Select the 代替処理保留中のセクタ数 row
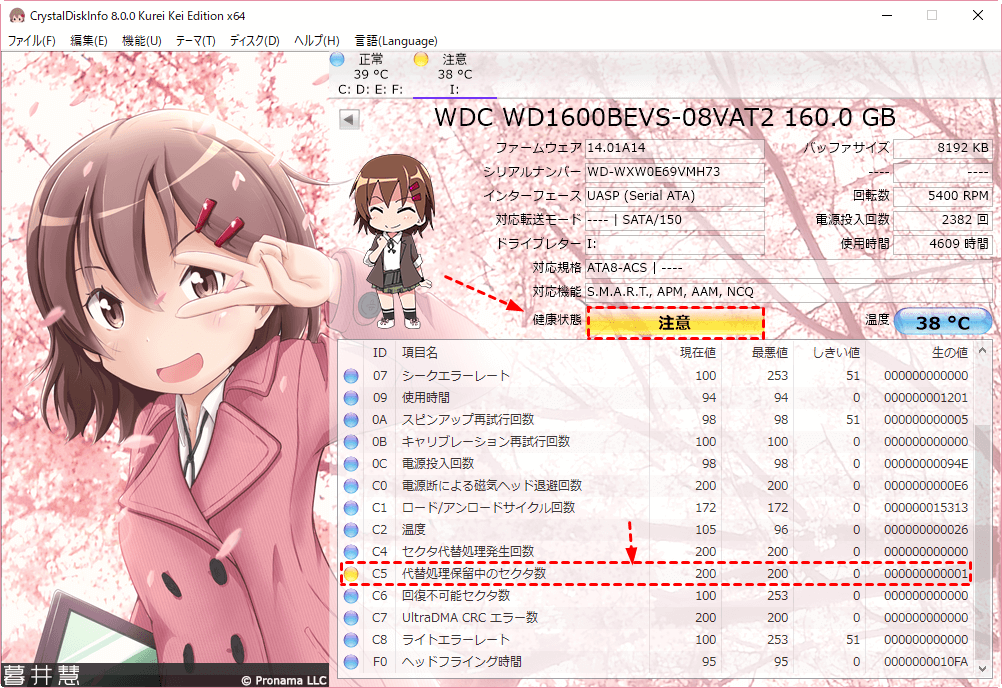 (x=656, y=574)
